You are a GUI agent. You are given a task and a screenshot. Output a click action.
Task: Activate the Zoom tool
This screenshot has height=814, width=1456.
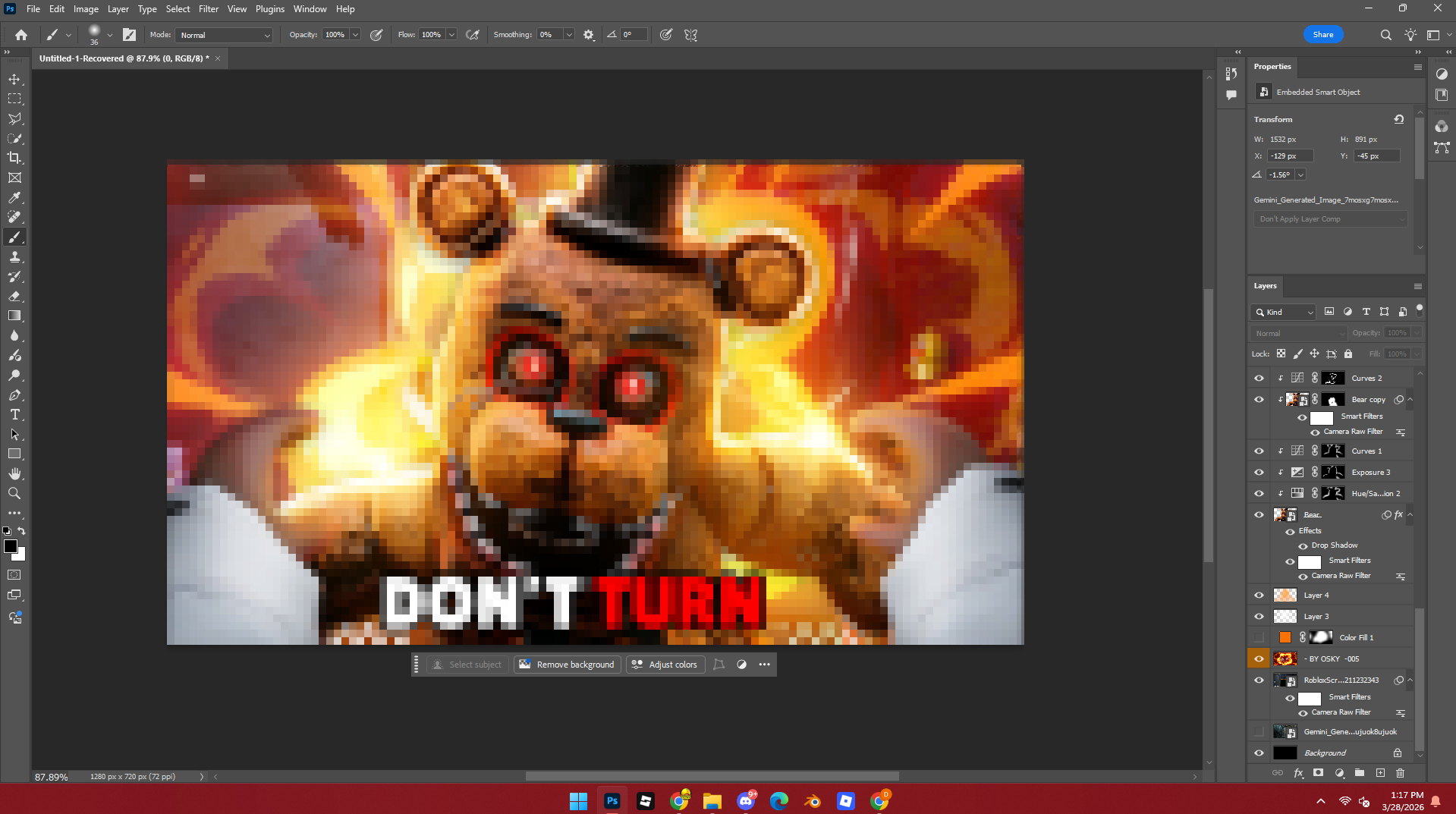pos(14,494)
